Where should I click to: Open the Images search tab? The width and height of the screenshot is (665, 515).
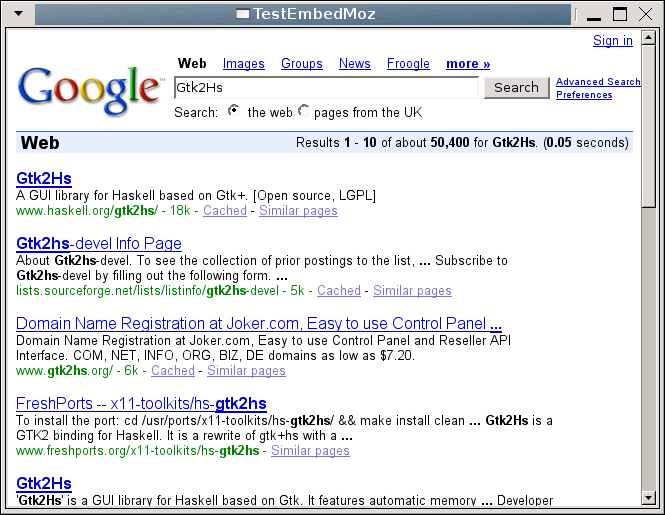point(243,64)
